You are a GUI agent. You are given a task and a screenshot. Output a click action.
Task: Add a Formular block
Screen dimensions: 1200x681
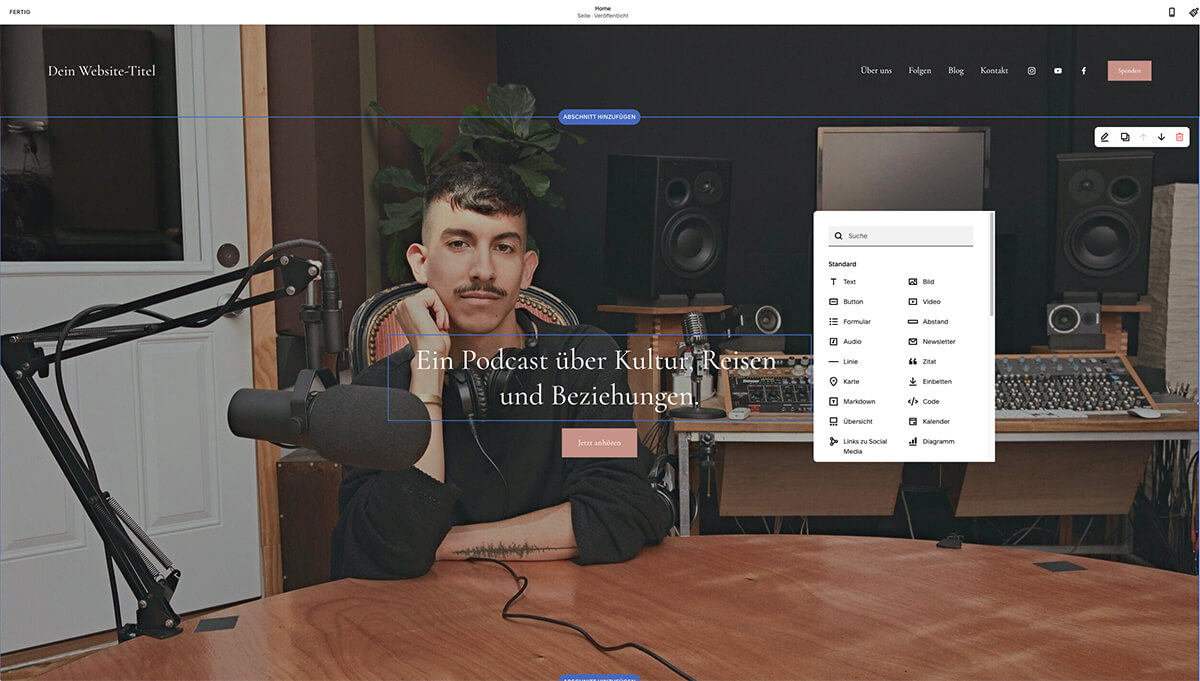pyautogui.click(x=849, y=322)
